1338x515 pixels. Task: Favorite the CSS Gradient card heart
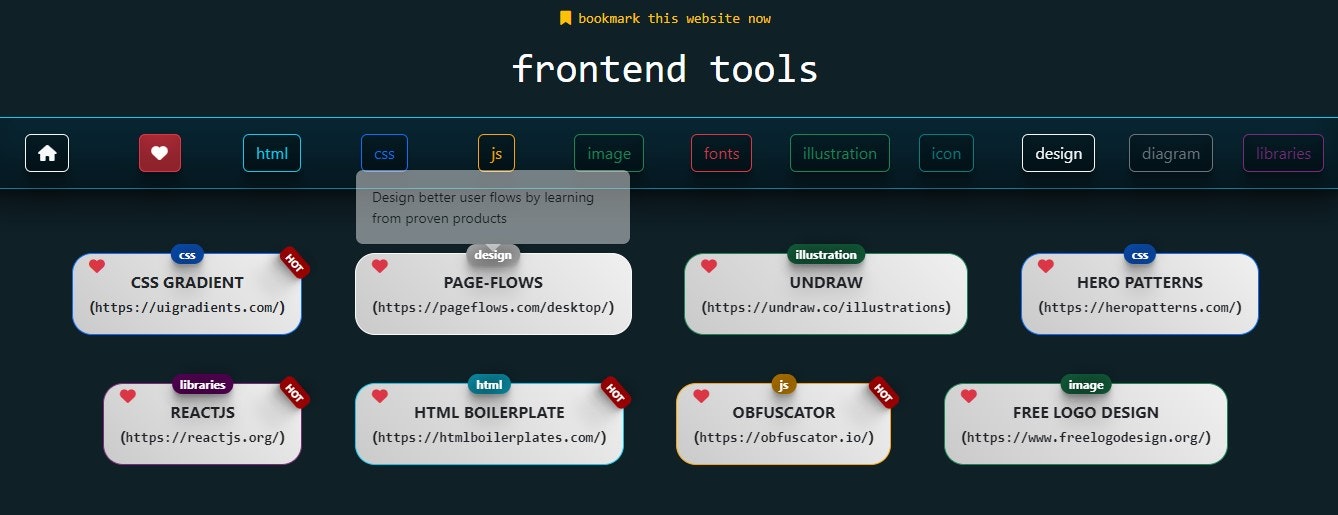97,266
